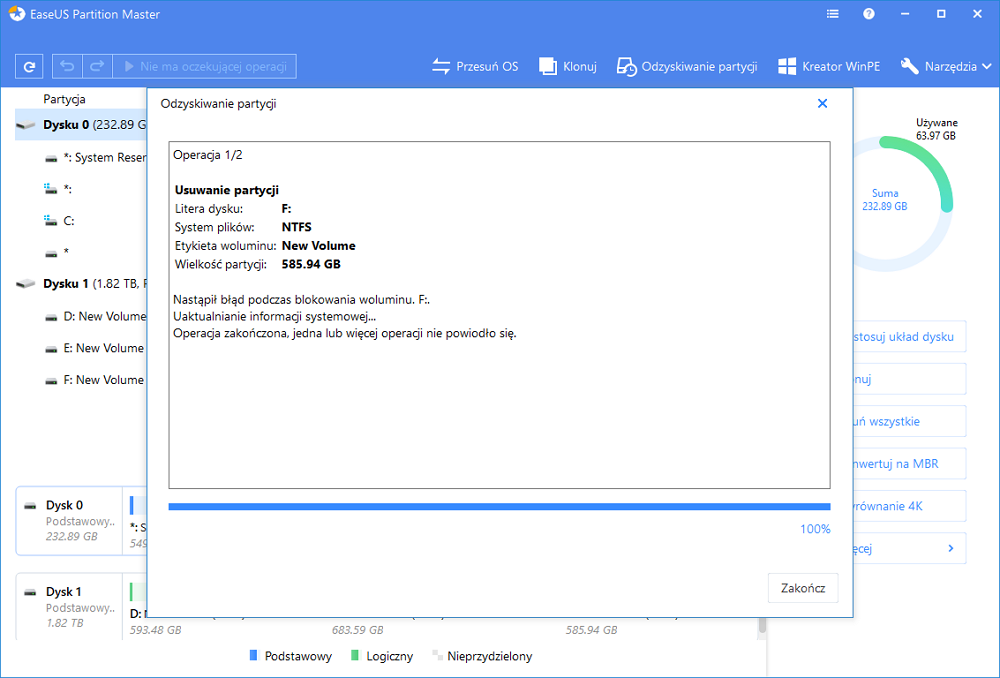This screenshot has height=678, width=1000.
Task: Click the Podstawowy blue legend swatch
Action: pos(253,655)
